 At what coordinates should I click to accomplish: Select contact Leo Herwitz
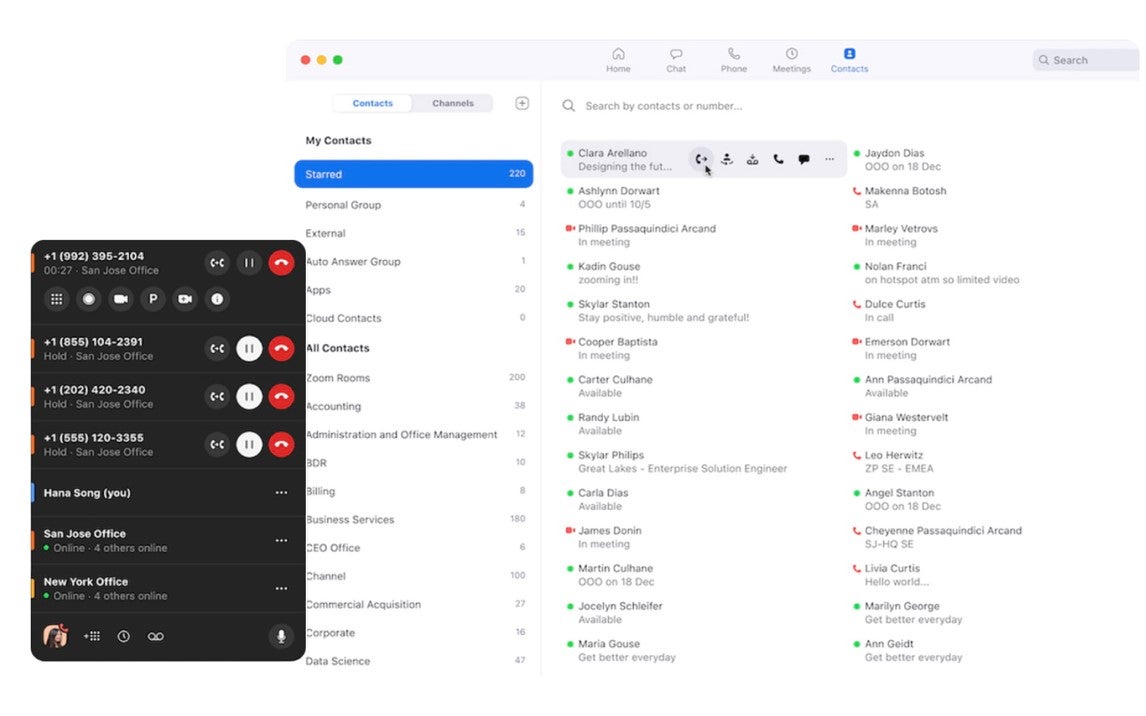[893, 462]
